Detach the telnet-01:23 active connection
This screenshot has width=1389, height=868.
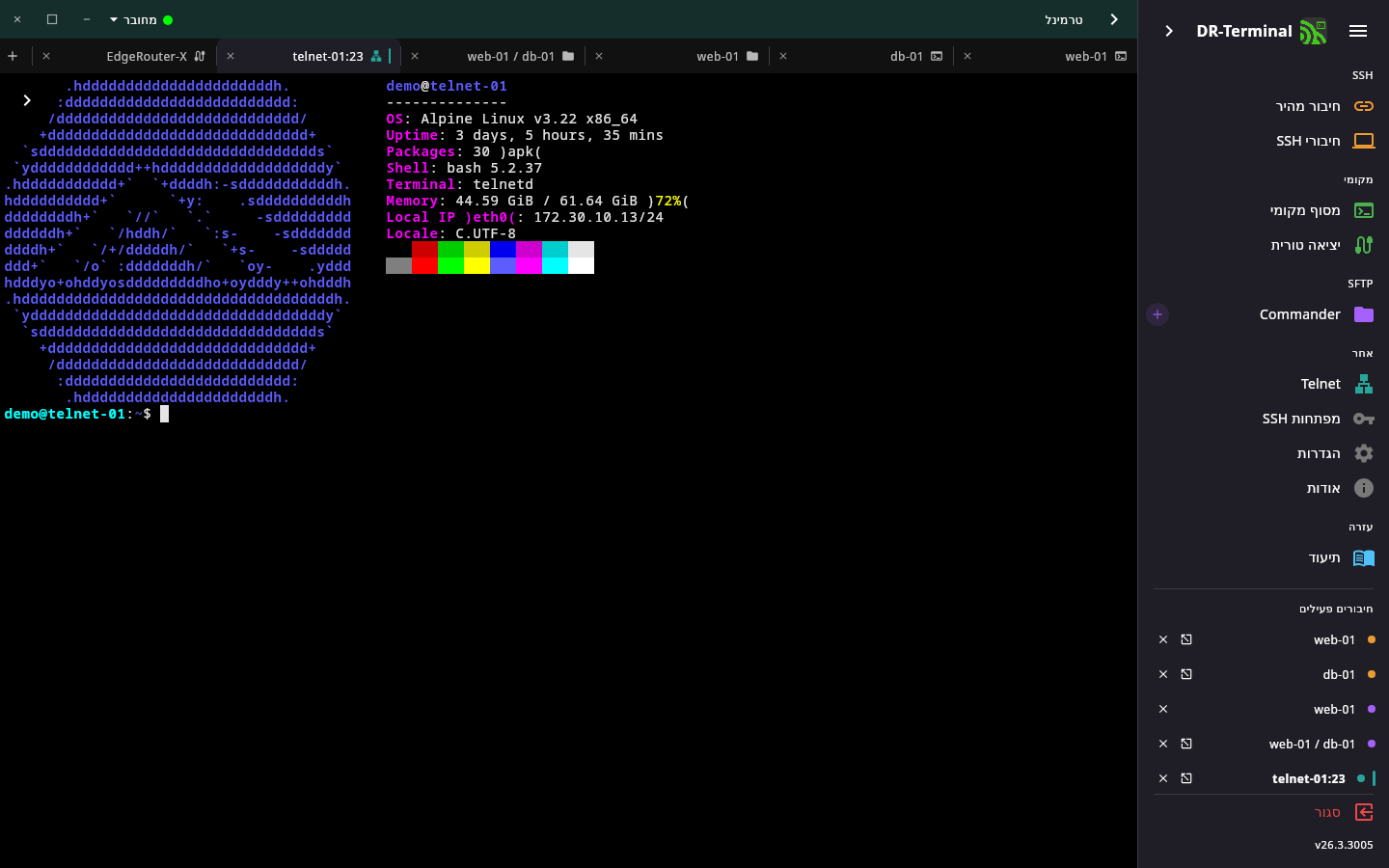point(1186,778)
